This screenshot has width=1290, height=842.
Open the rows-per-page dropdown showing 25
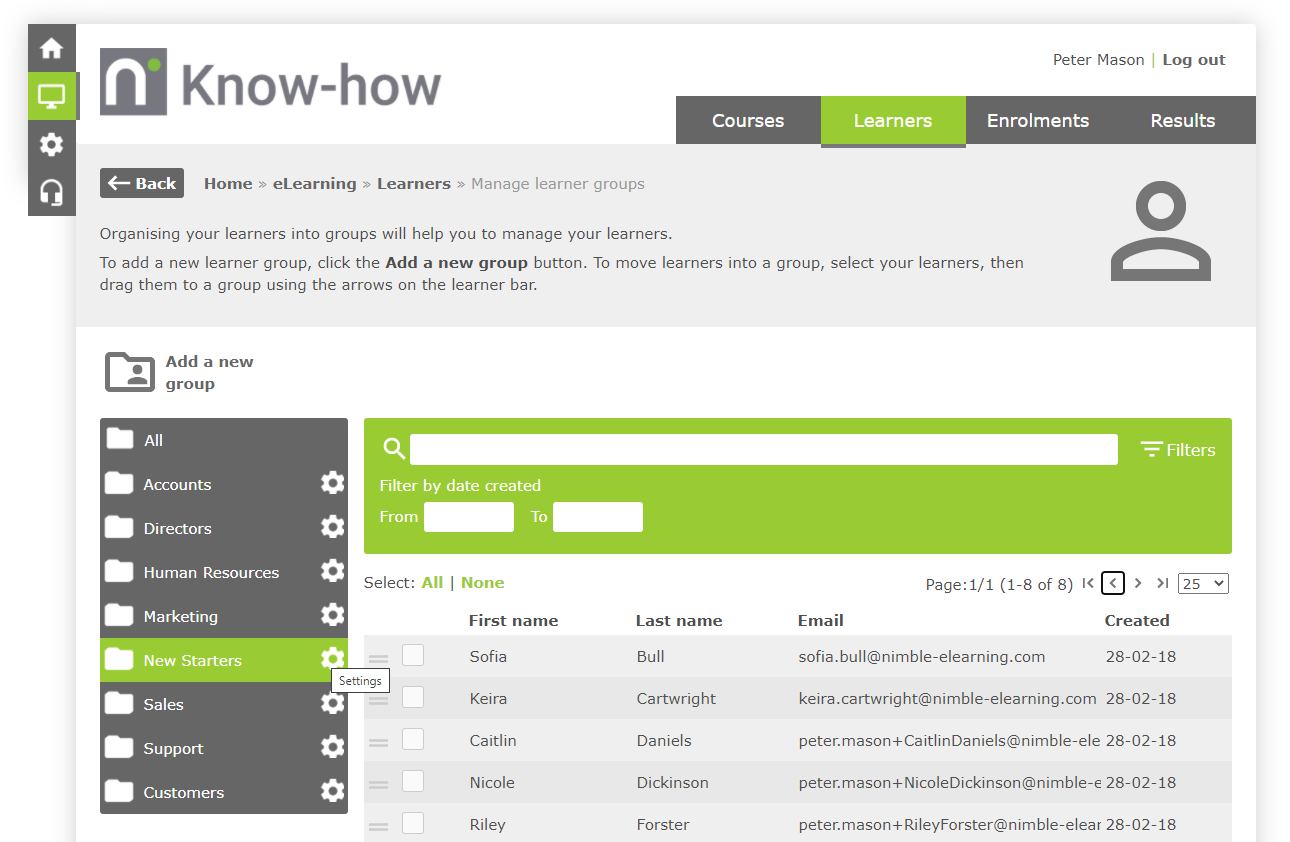(x=1203, y=583)
